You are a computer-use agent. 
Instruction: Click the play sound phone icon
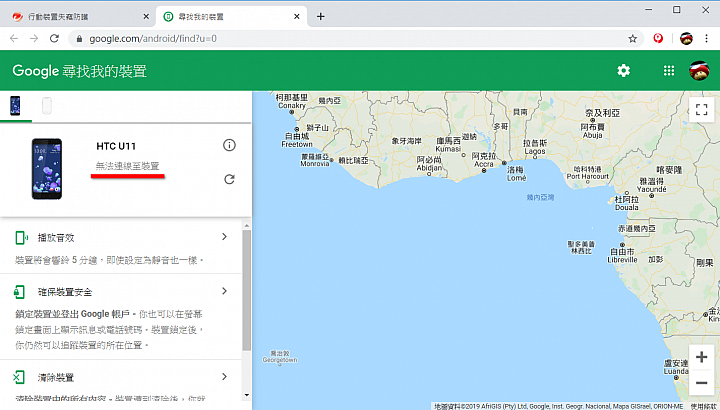(x=21, y=237)
